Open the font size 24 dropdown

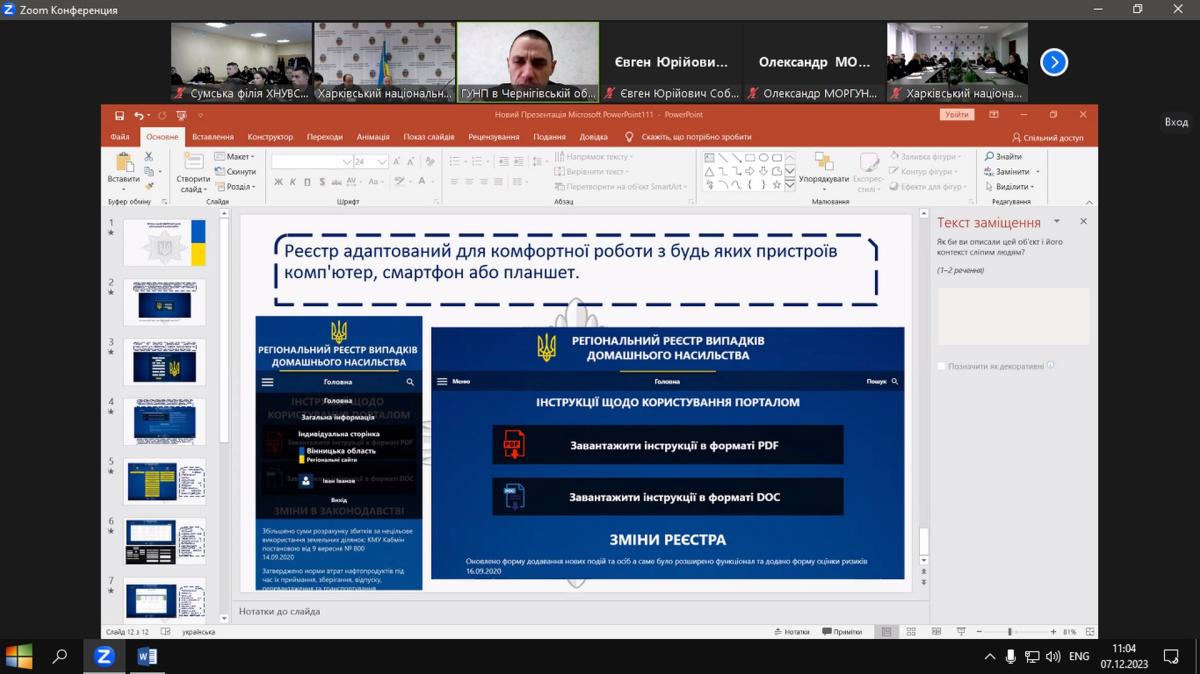pyautogui.click(x=384, y=161)
